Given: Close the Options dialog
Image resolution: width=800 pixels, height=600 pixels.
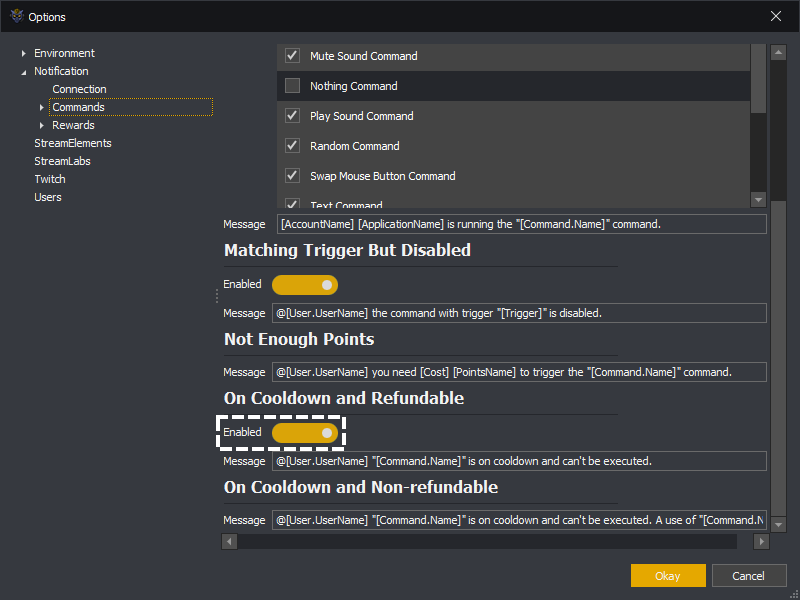Looking at the screenshot, I should 776,16.
